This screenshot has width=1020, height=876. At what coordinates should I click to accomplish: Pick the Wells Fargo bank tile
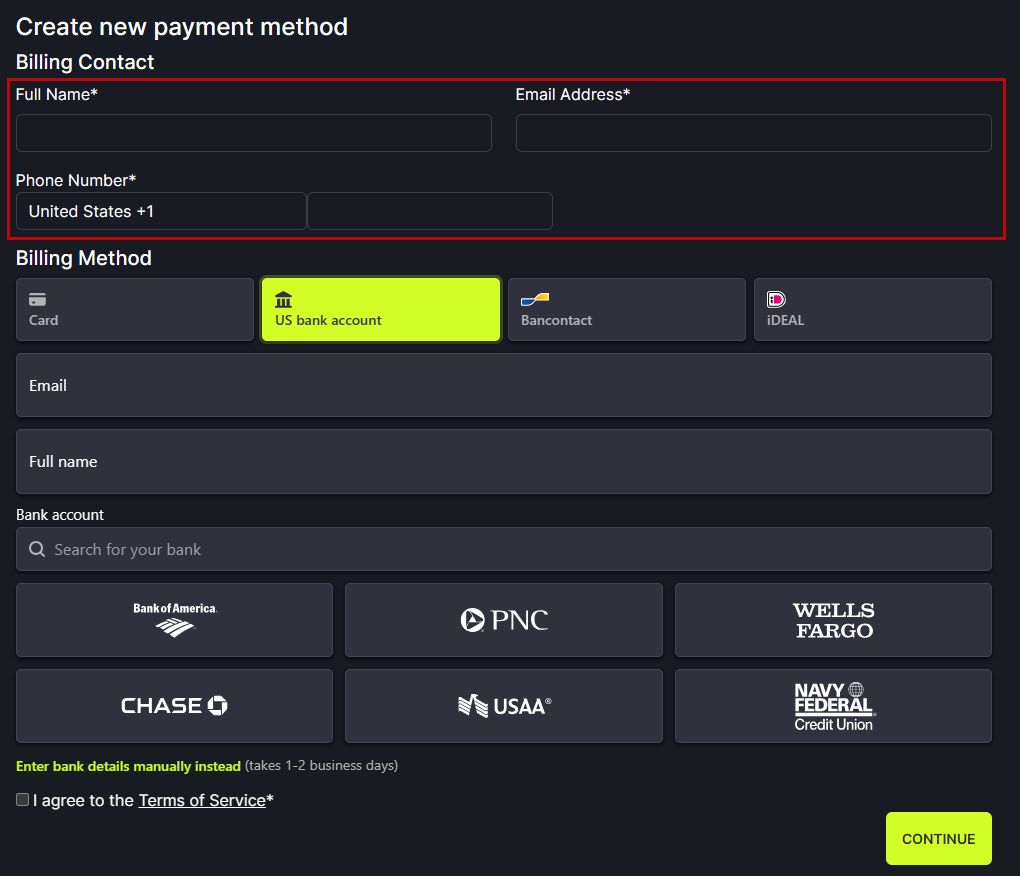click(833, 620)
